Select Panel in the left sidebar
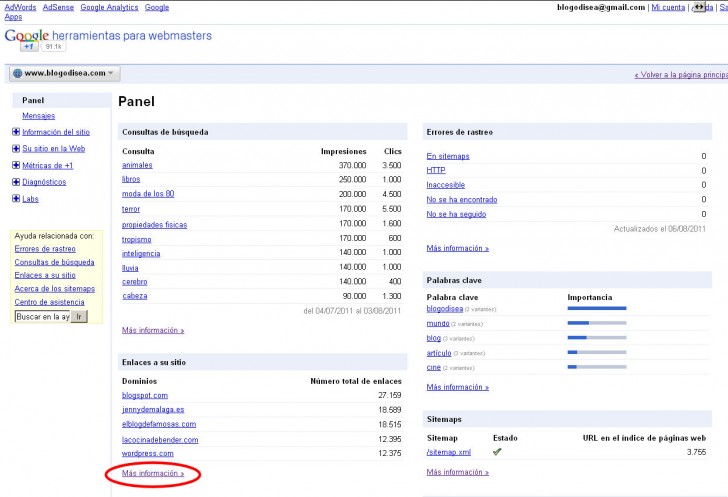Image resolution: width=728 pixels, height=497 pixels. coord(33,100)
